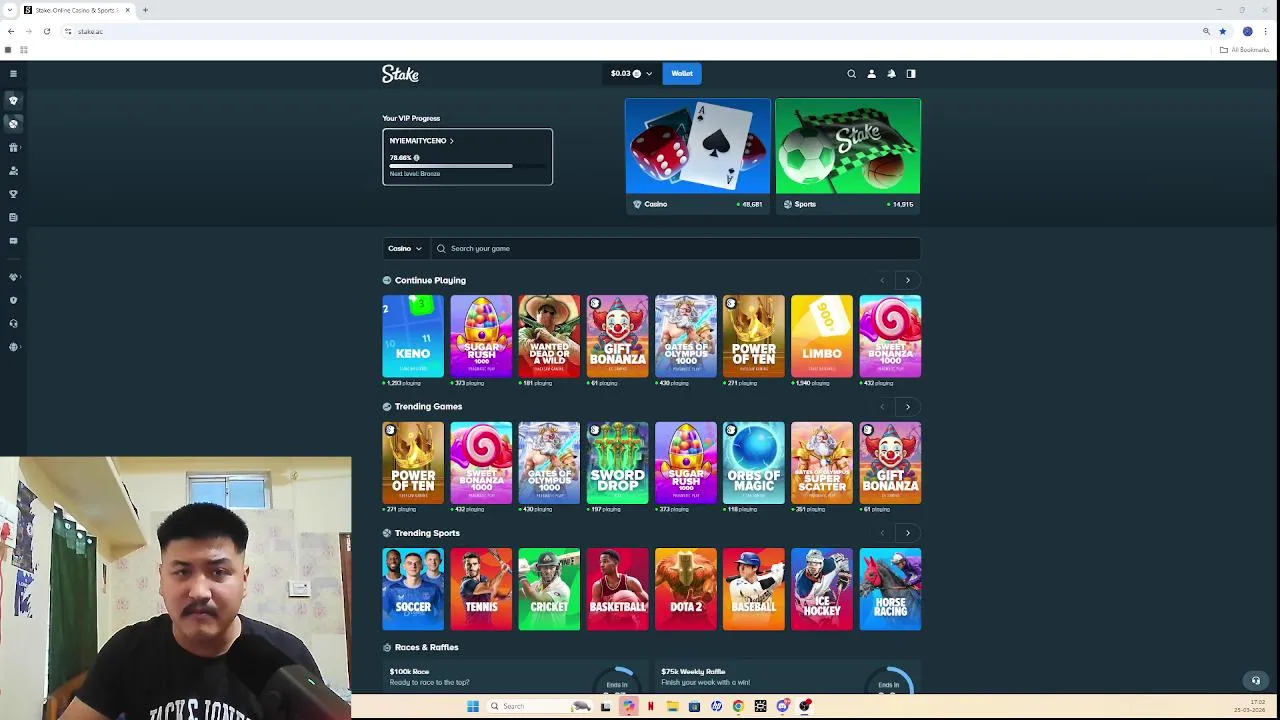Open Sports banner card

(848, 155)
